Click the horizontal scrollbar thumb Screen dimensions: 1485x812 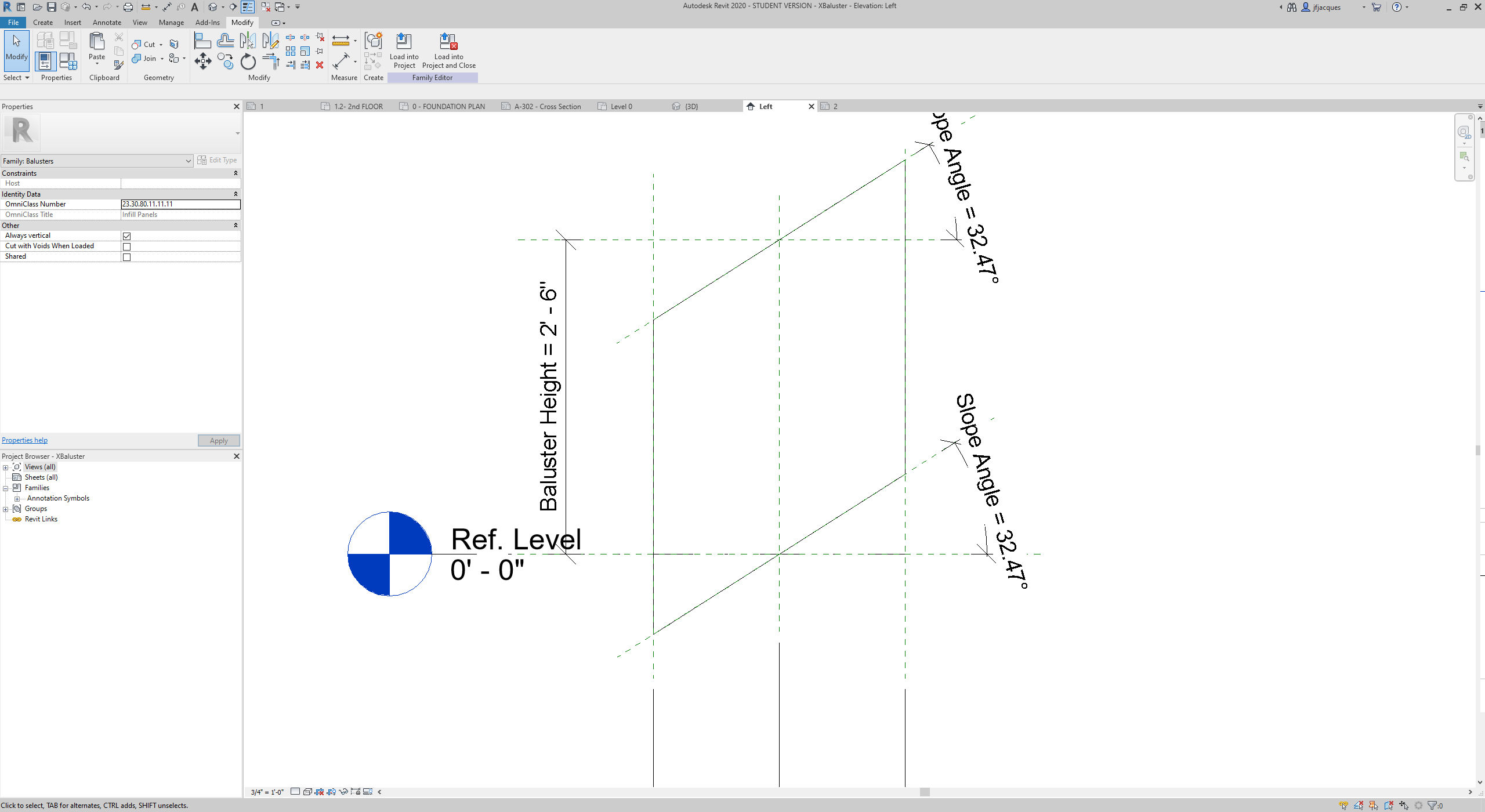tap(925, 792)
